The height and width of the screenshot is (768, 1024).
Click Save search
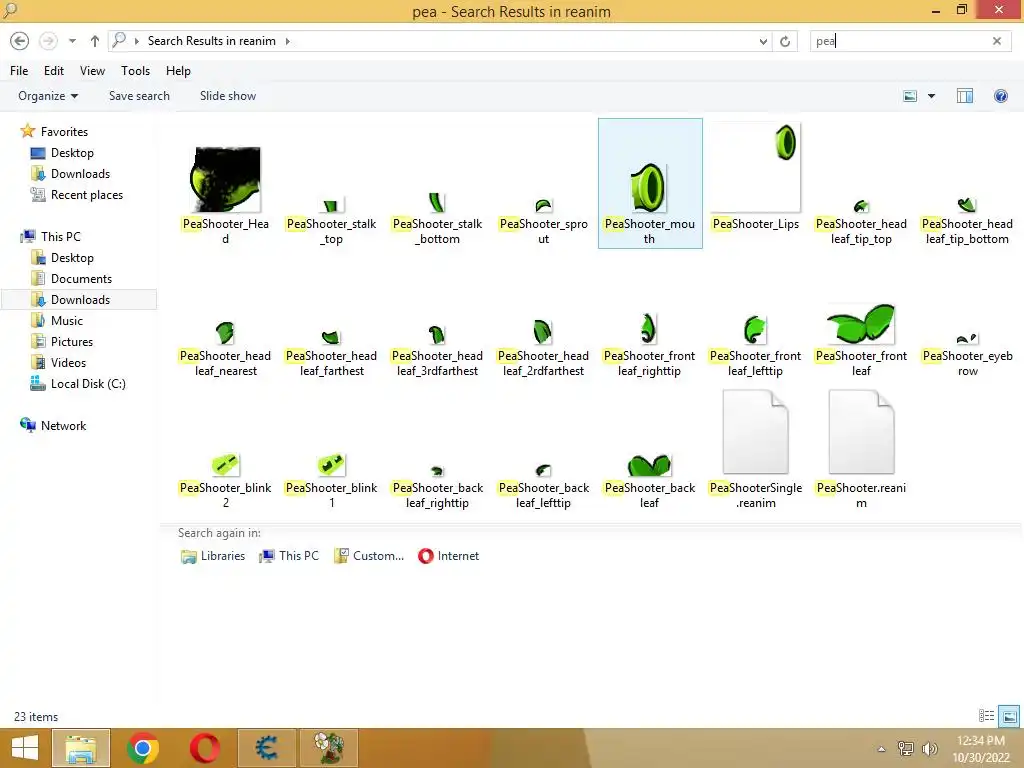click(139, 96)
